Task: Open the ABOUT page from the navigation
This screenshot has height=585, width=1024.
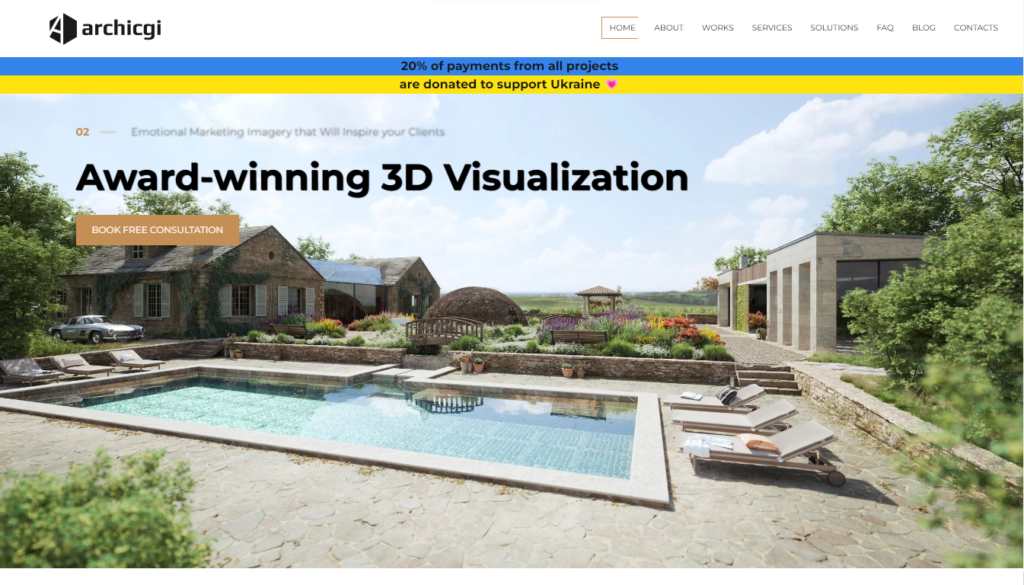Action: 668,27
